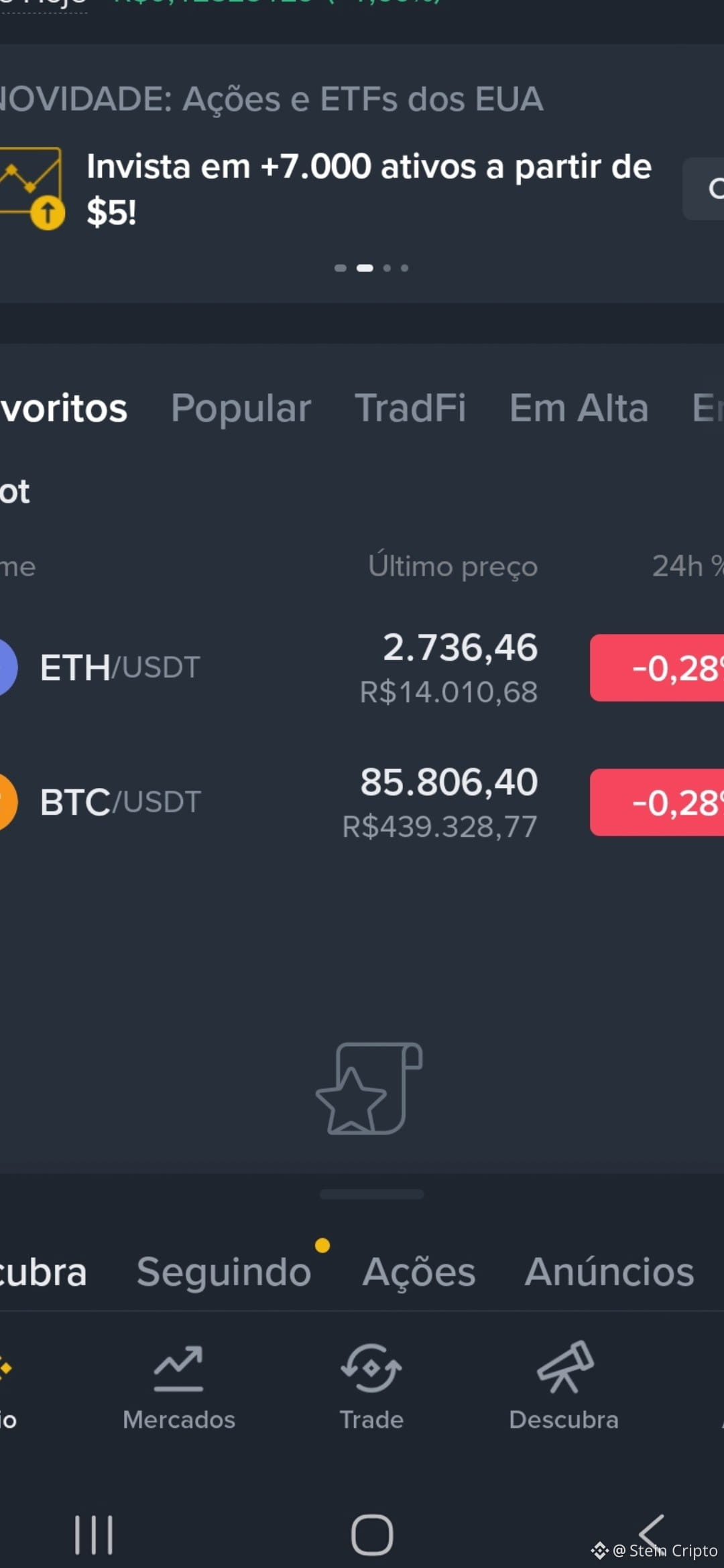Viewport: 724px width, 1568px height.
Task: Tap the Android home button
Action: point(372,1534)
